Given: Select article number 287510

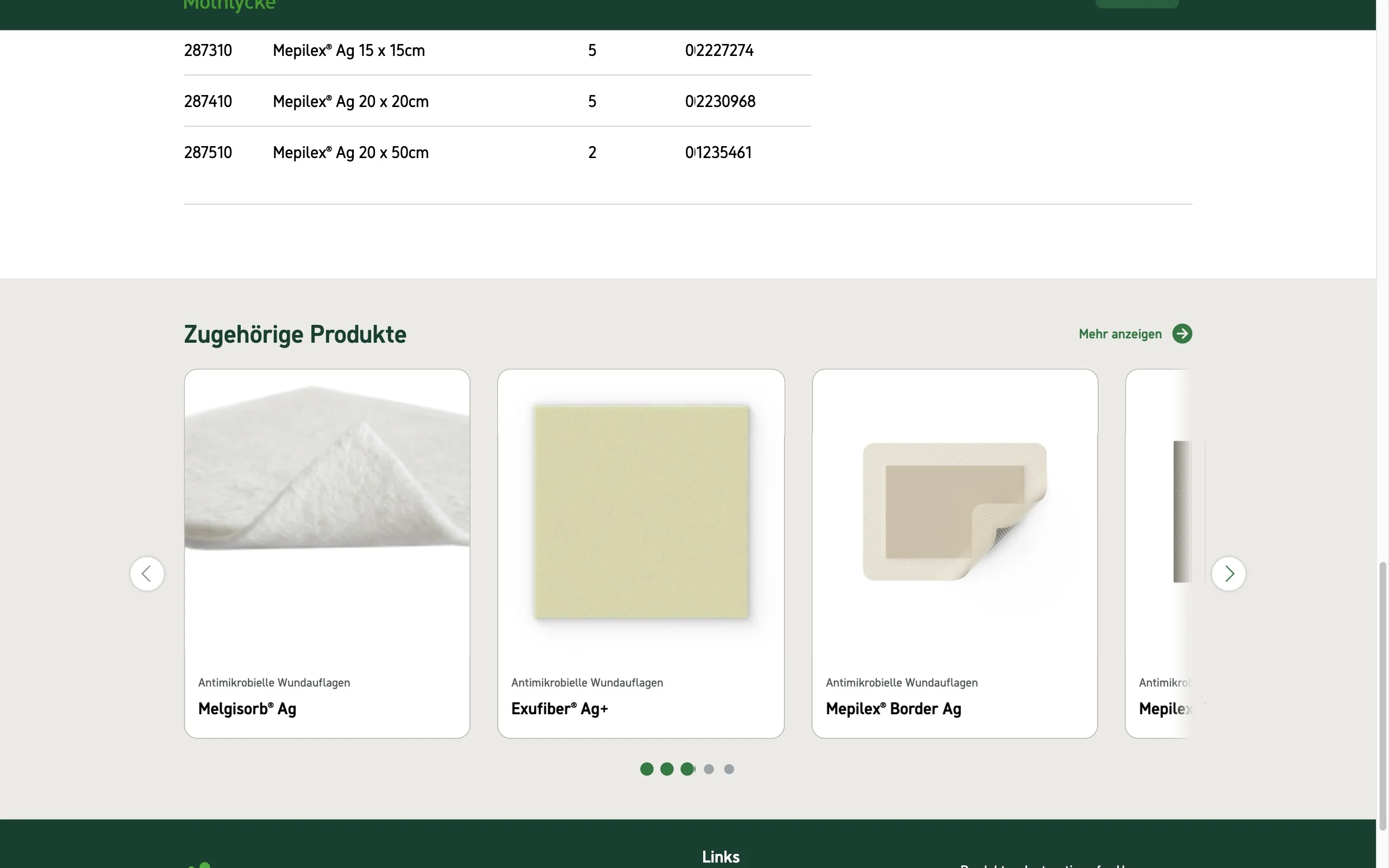Looking at the screenshot, I should click(x=208, y=153).
